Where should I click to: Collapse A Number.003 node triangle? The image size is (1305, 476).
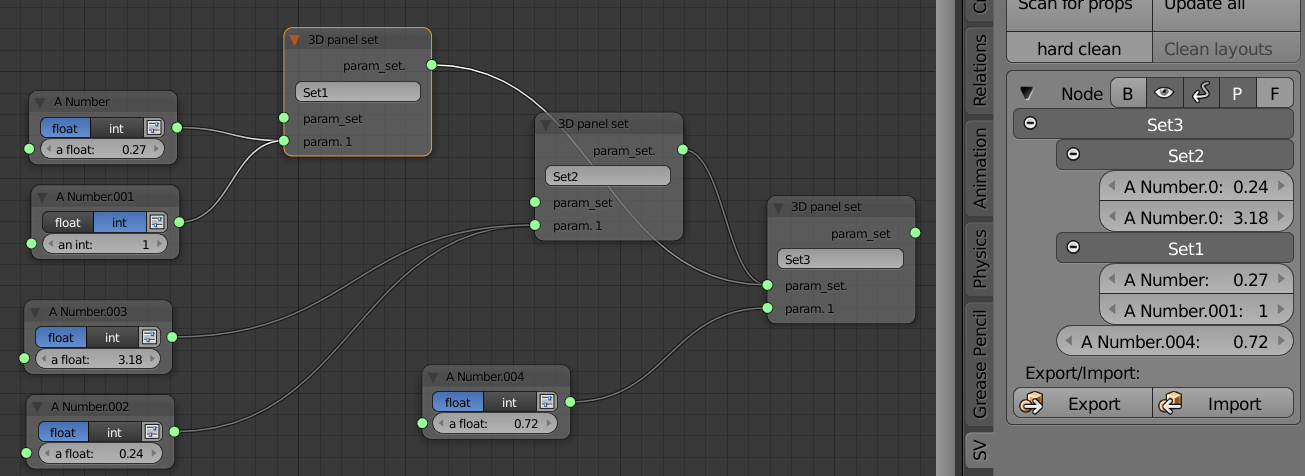[x=36, y=312]
